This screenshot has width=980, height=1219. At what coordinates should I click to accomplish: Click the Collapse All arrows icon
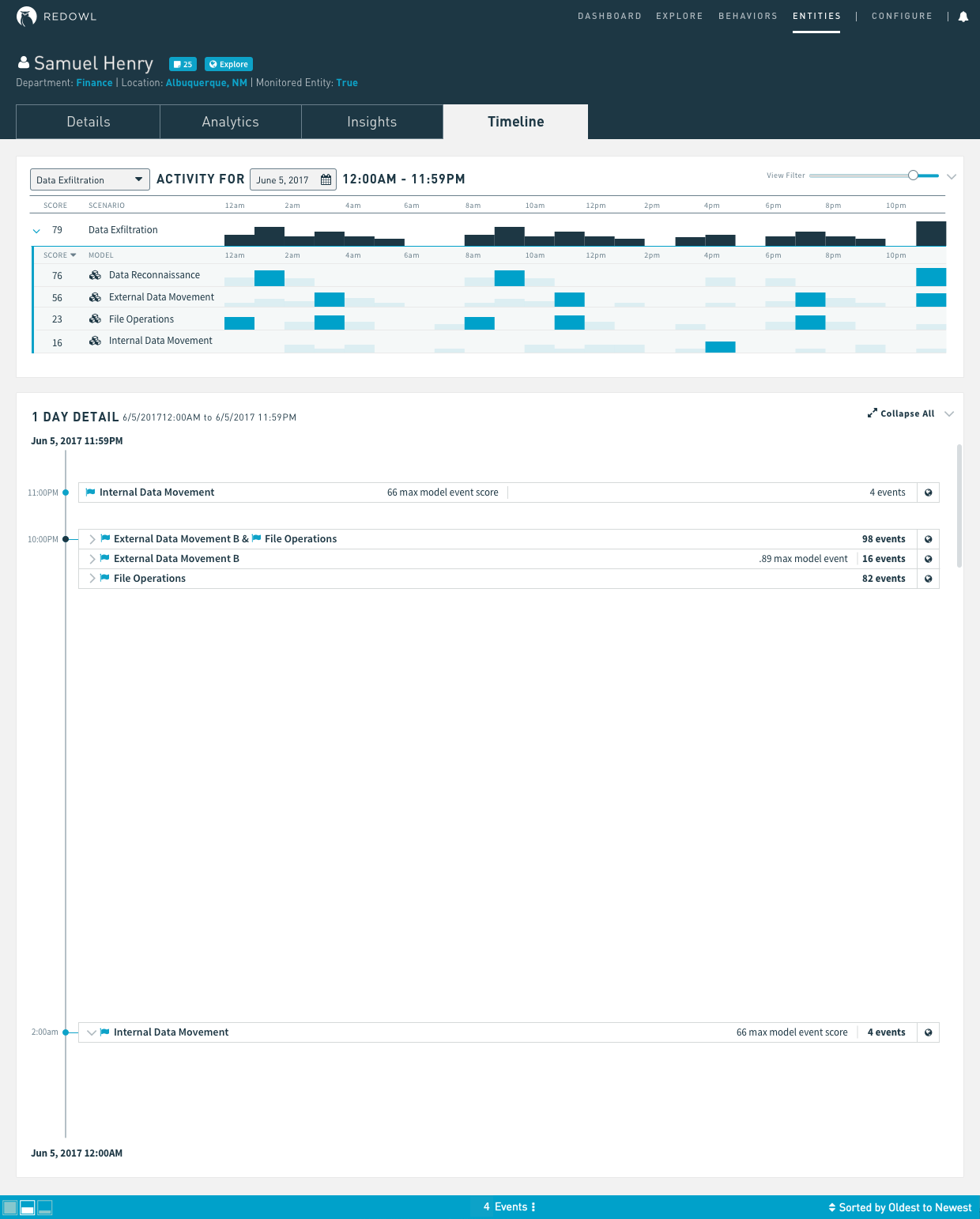pos(873,413)
